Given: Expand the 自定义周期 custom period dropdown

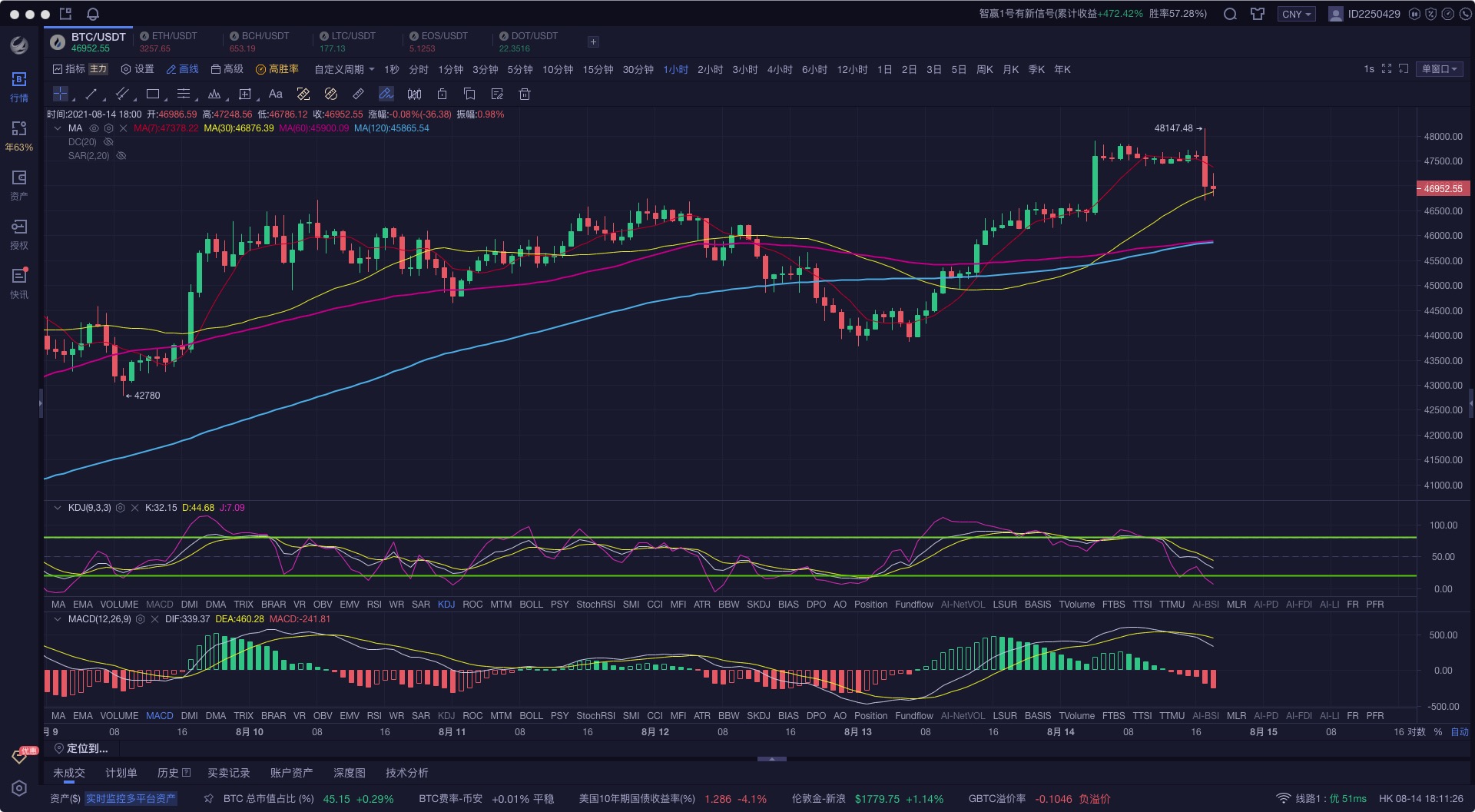Looking at the screenshot, I should 344,69.
